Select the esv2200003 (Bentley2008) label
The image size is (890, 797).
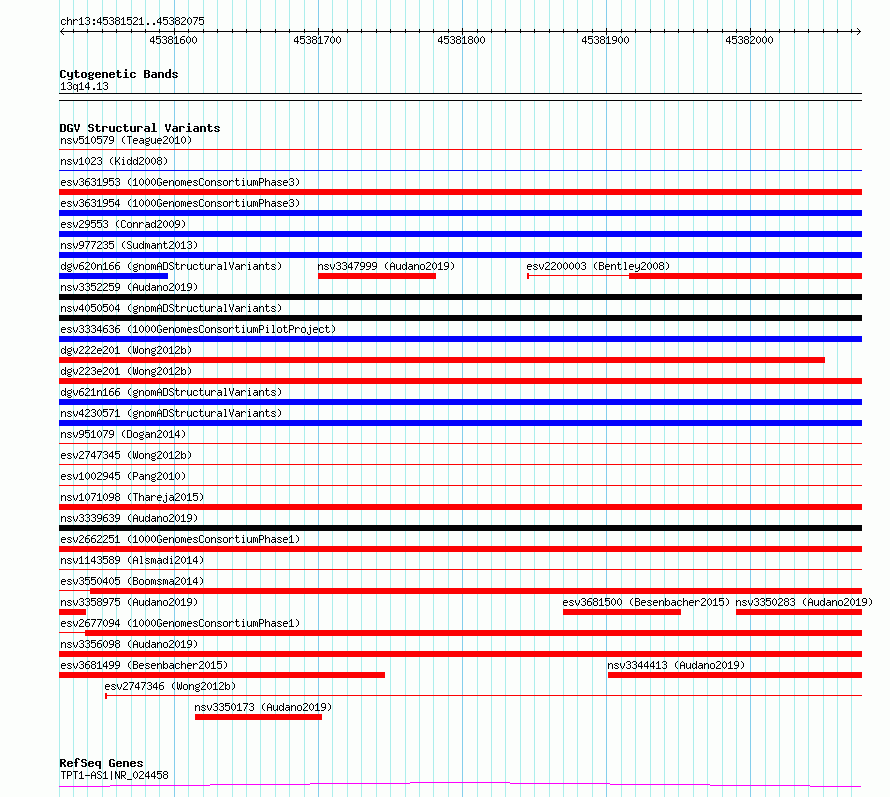point(598,266)
